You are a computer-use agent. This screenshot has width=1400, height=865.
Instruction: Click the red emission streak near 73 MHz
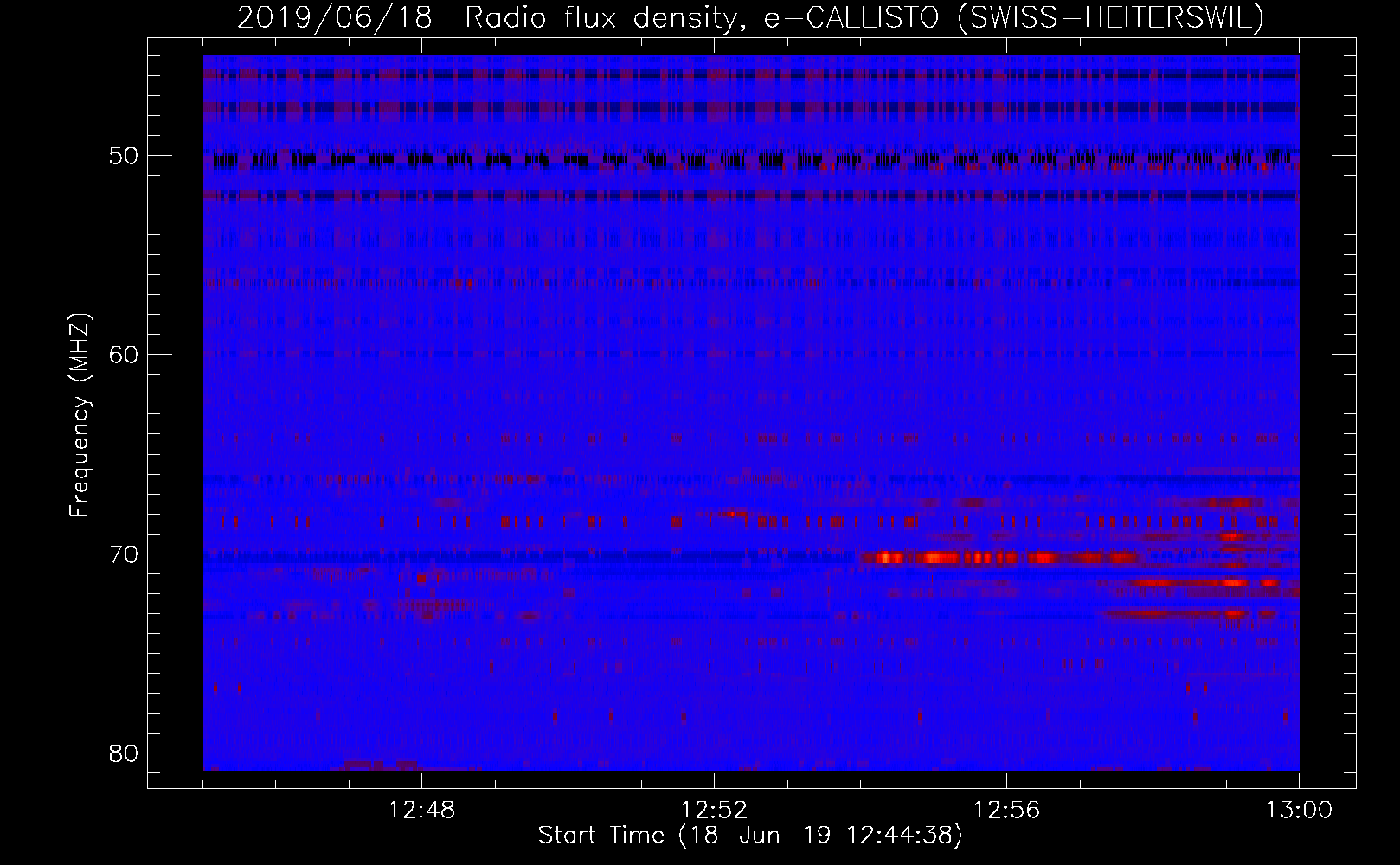1190,613
